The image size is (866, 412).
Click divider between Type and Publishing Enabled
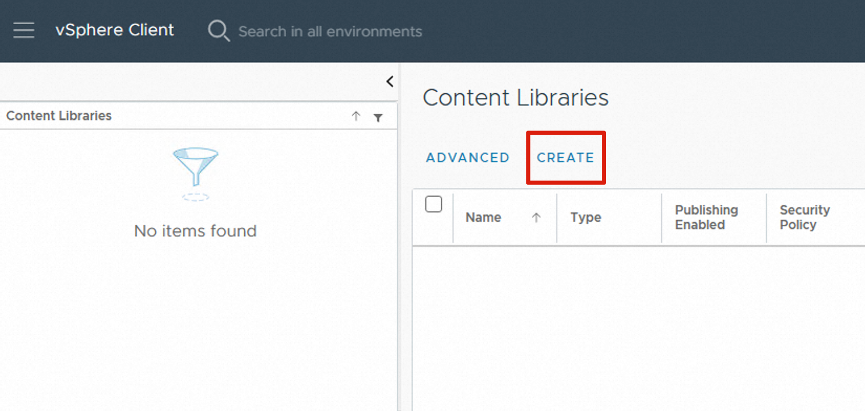pyautogui.click(x=662, y=217)
